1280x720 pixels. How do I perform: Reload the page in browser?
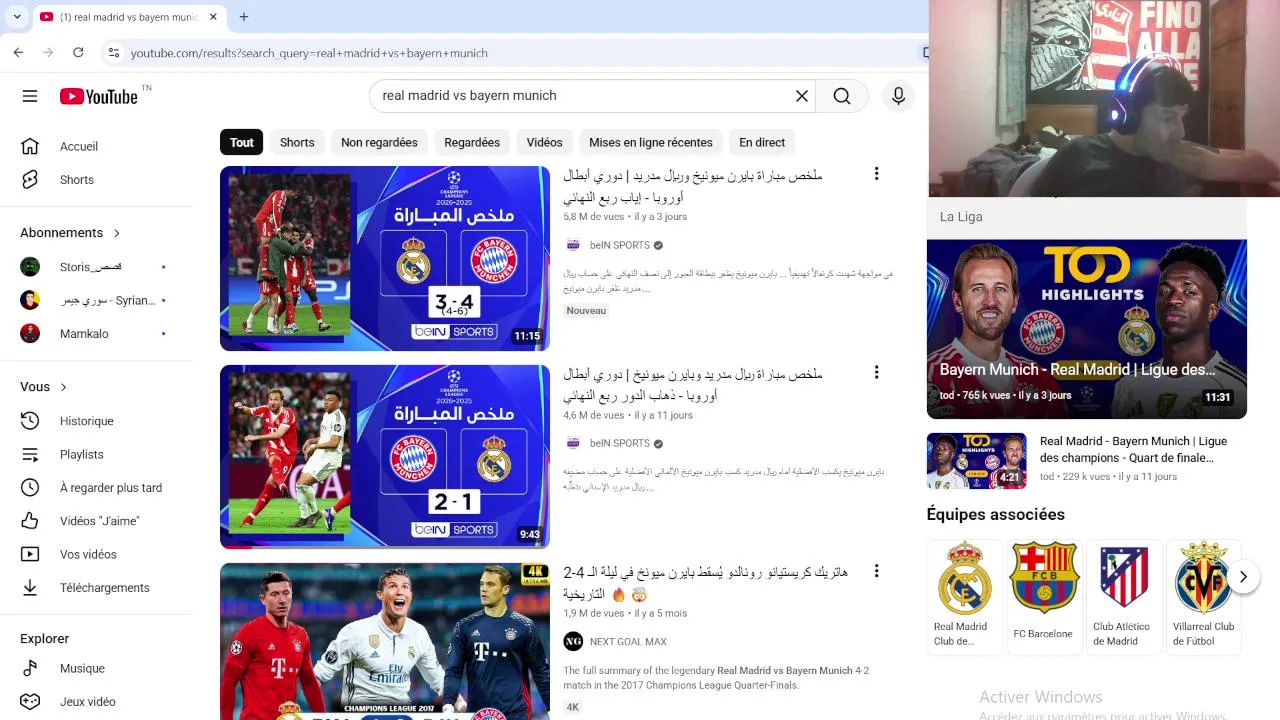point(78,53)
